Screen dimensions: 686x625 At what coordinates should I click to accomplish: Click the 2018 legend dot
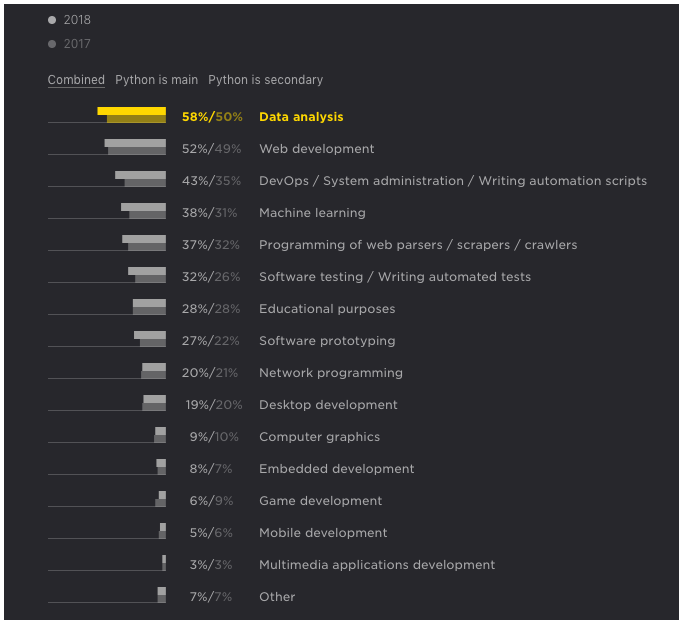click(x=52, y=20)
